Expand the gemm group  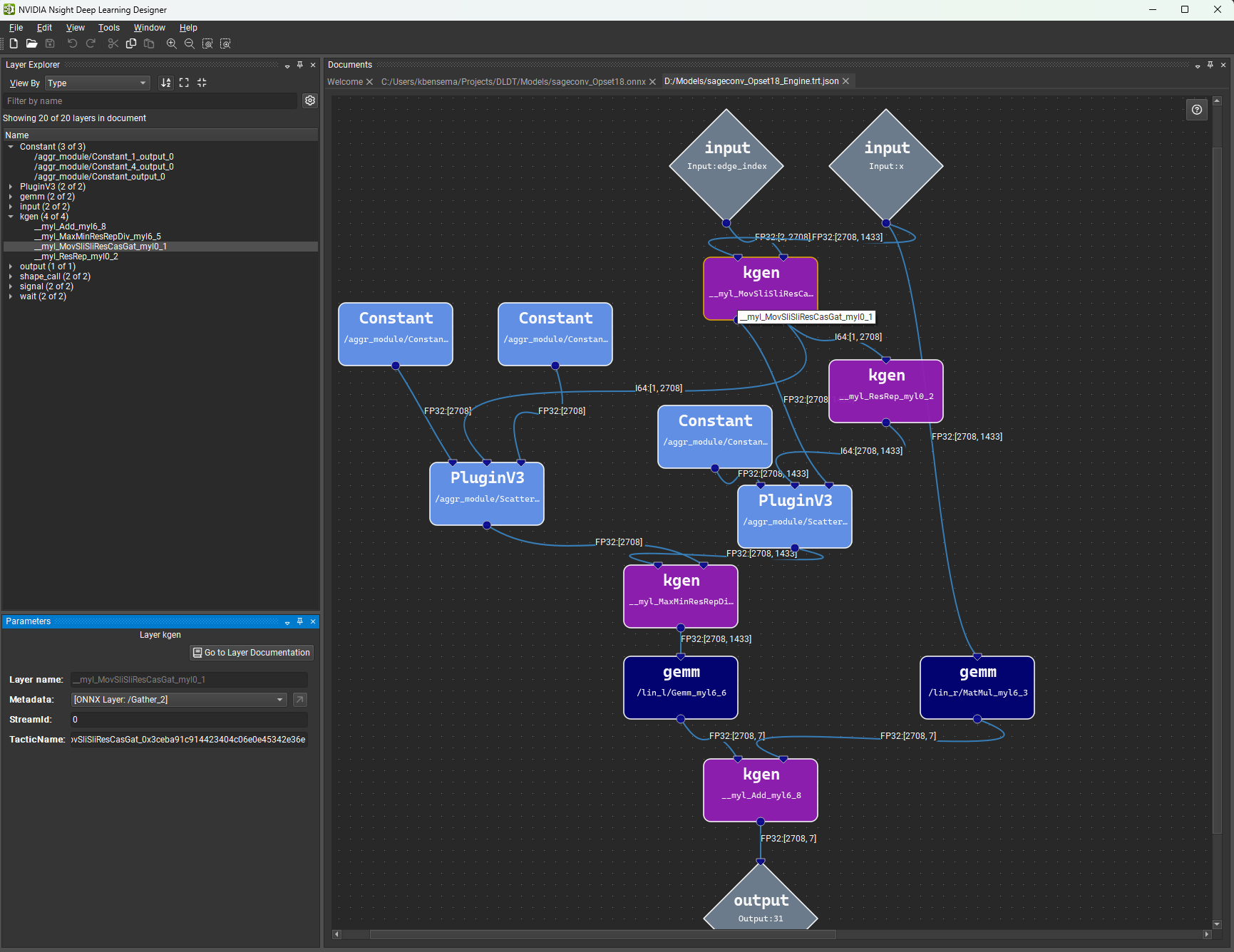(x=11, y=197)
